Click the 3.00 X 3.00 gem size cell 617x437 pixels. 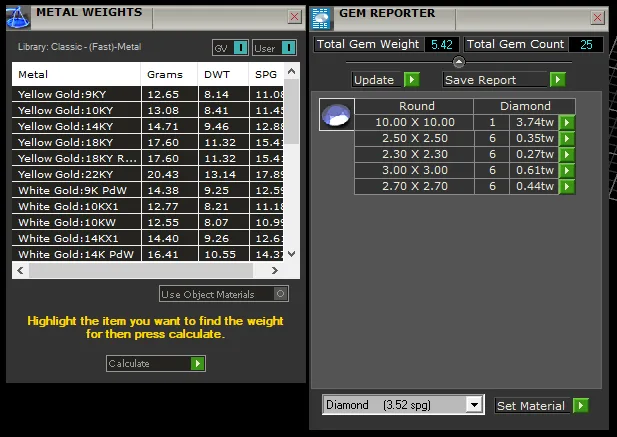click(x=414, y=170)
